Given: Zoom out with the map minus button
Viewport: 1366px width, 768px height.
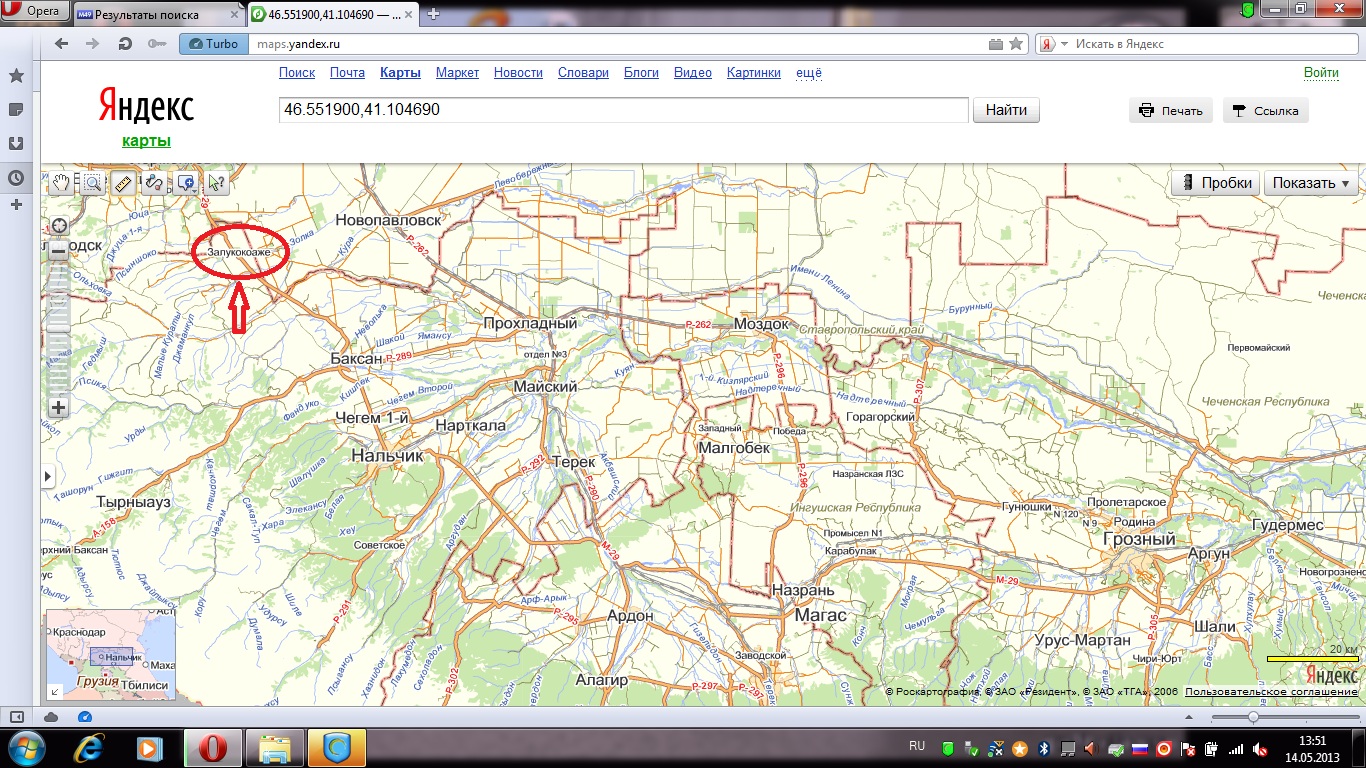Looking at the screenshot, I should click(58, 251).
